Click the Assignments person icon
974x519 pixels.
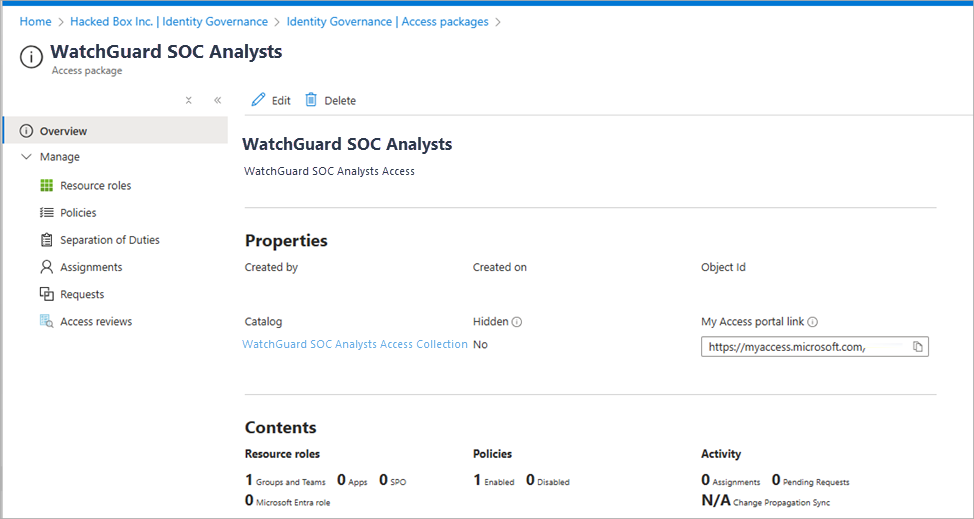click(x=46, y=267)
